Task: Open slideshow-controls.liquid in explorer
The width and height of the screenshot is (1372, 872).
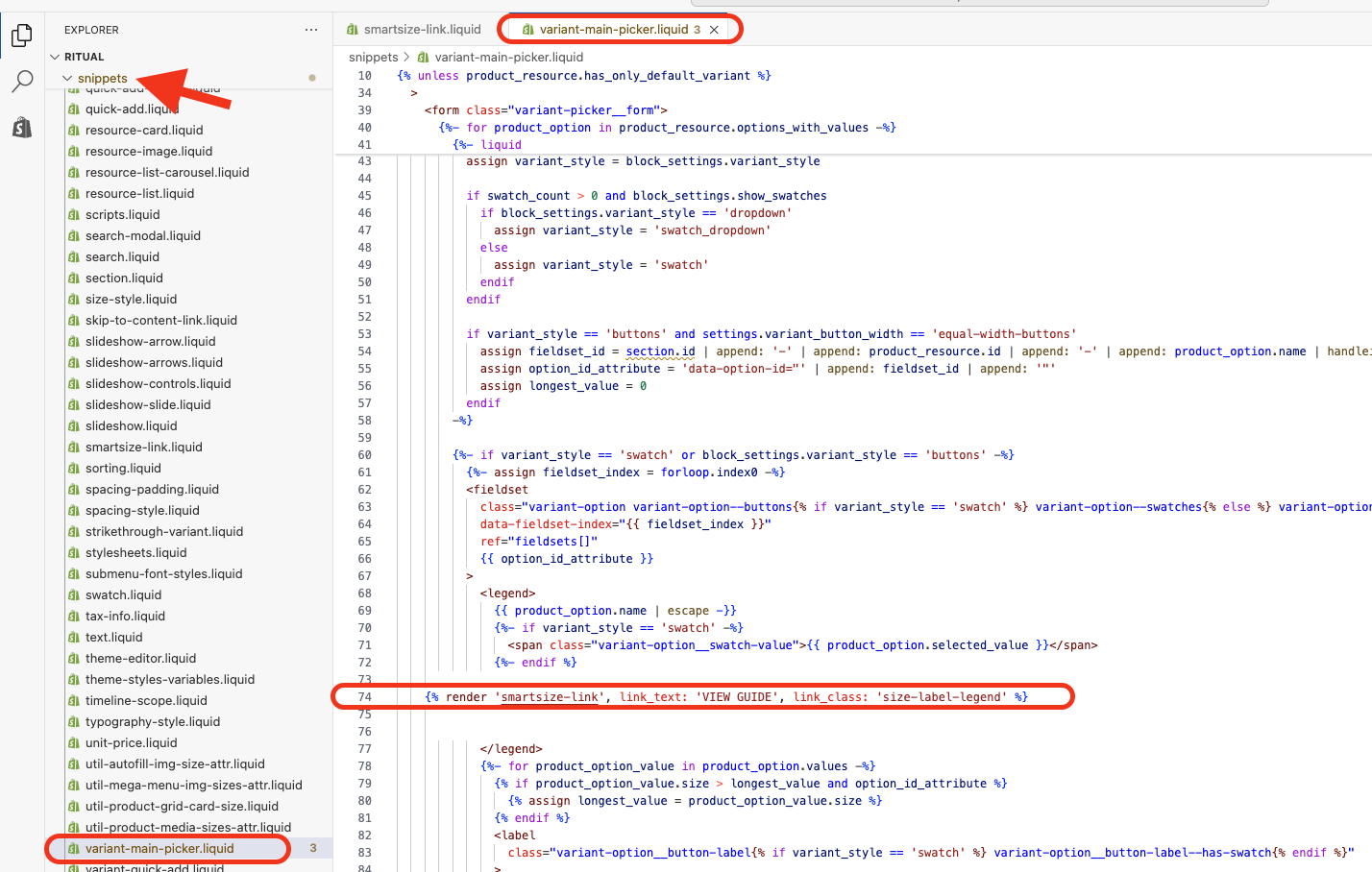Action: (158, 384)
